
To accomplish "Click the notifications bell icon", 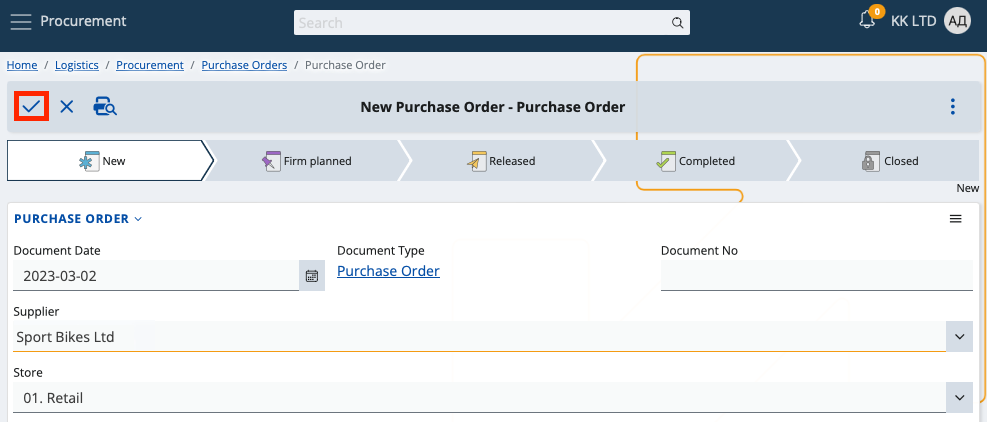I will 867,21.
